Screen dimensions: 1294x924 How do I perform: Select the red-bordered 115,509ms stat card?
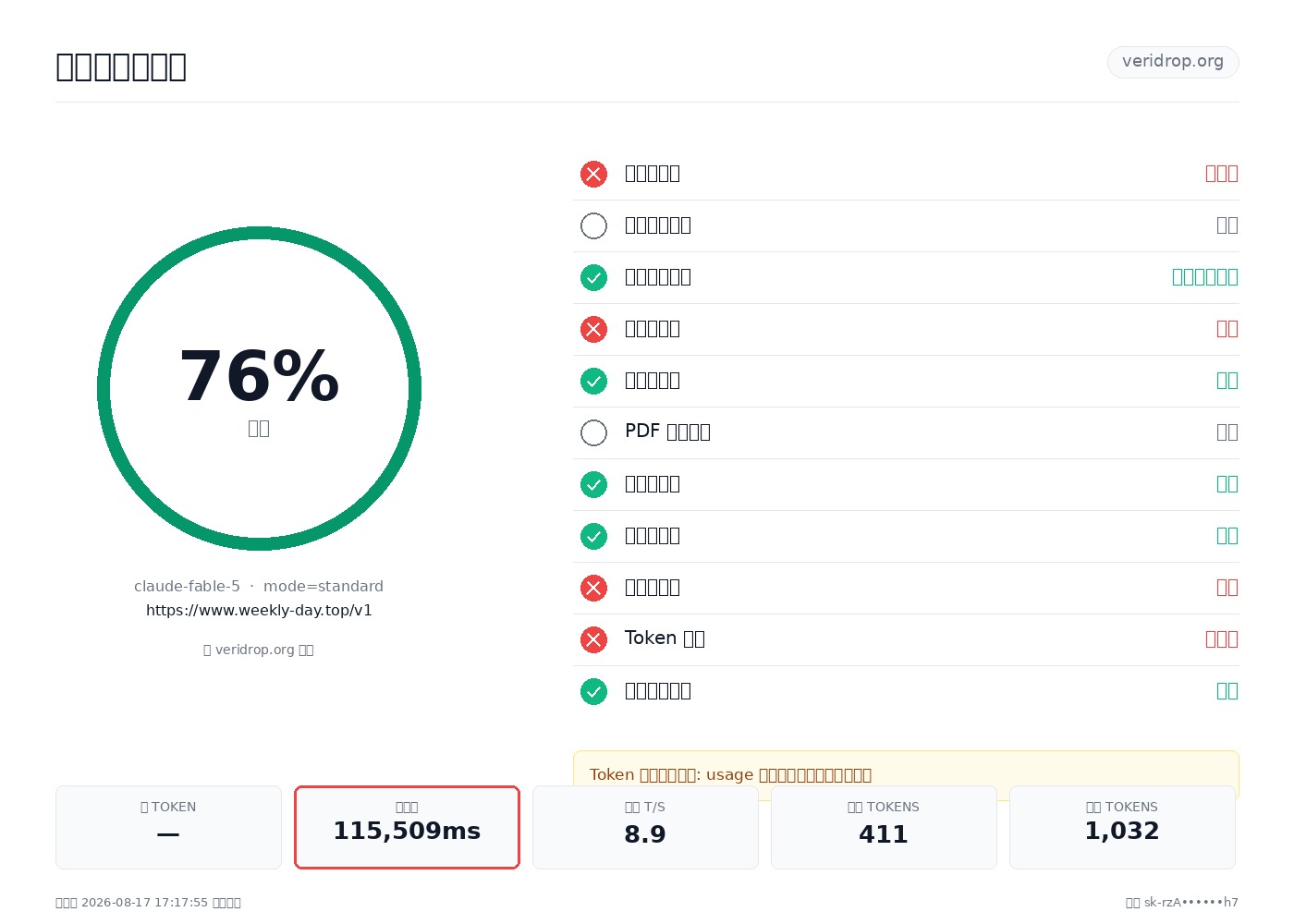407,827
